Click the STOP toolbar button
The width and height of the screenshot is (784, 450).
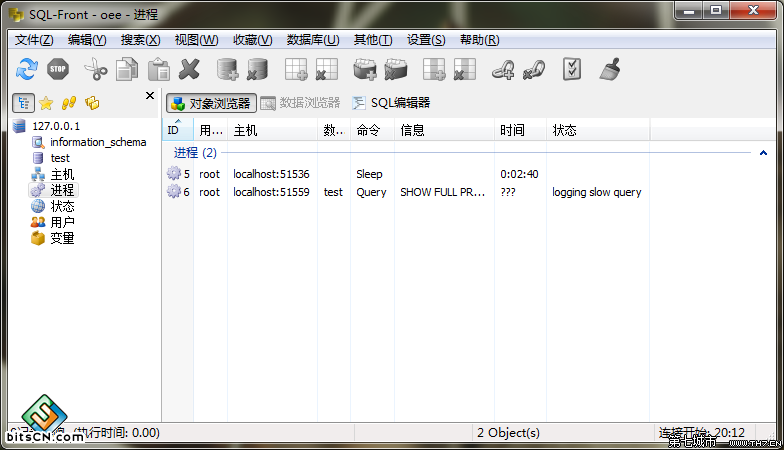coord(58,69)
